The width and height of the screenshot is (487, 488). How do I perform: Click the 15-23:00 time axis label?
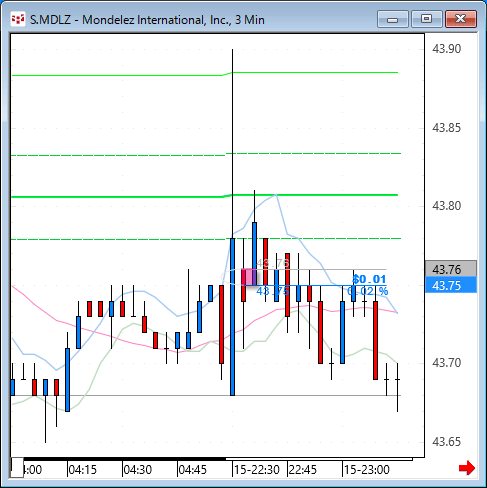click(x=366, y=470)
